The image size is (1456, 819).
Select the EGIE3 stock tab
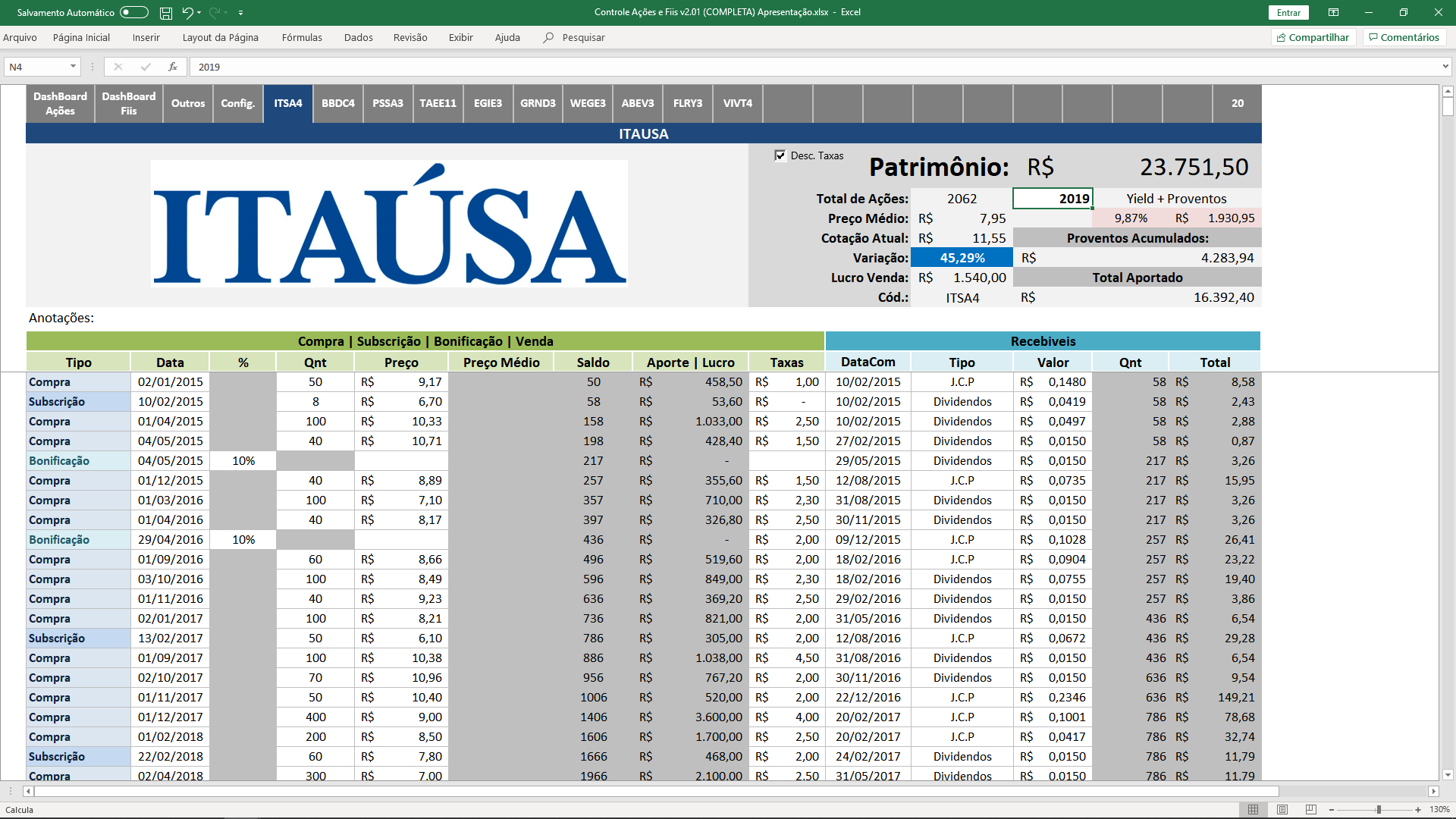(x=488, y=103)
